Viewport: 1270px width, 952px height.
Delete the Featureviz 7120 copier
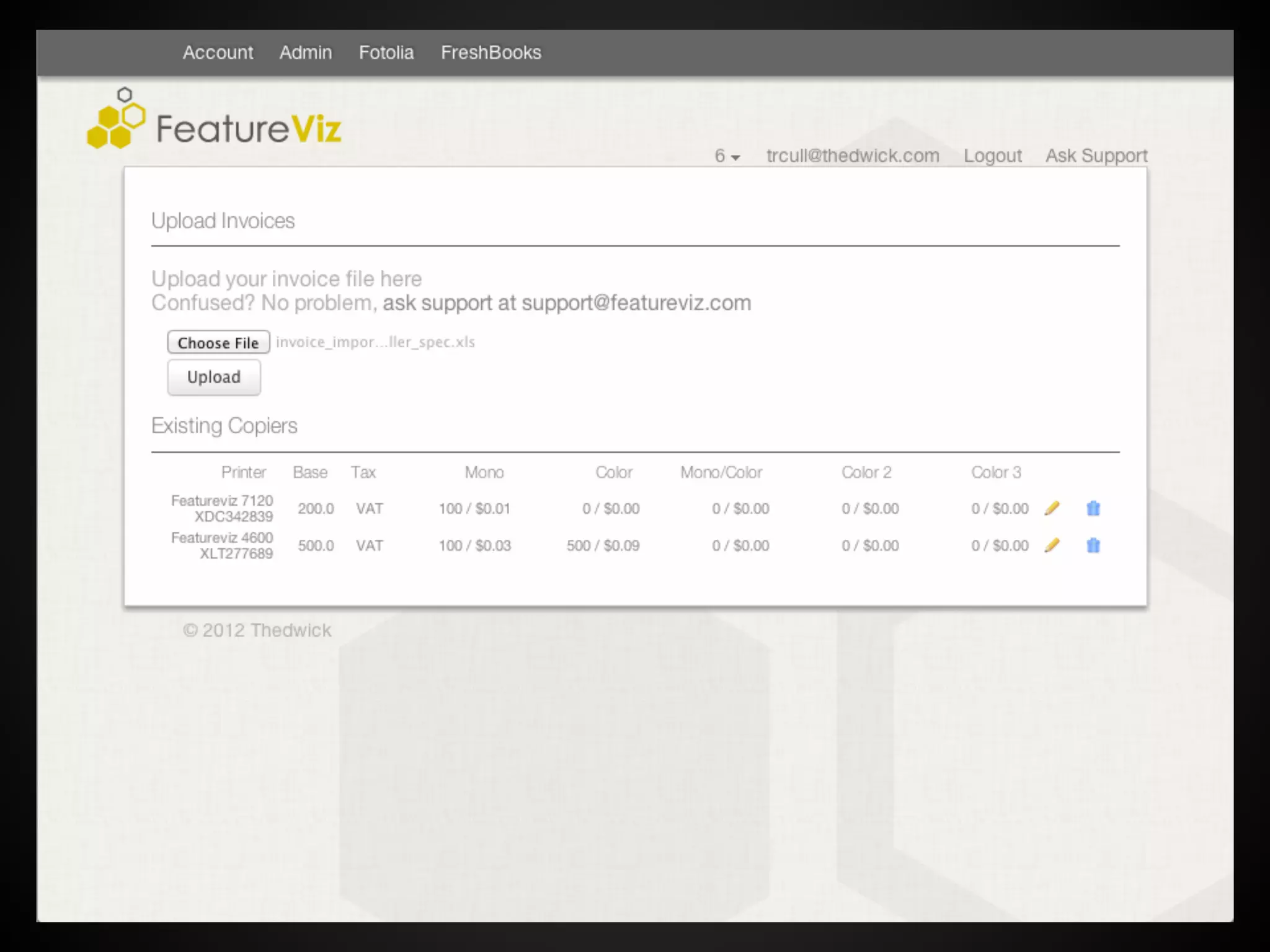point(1093,508)
